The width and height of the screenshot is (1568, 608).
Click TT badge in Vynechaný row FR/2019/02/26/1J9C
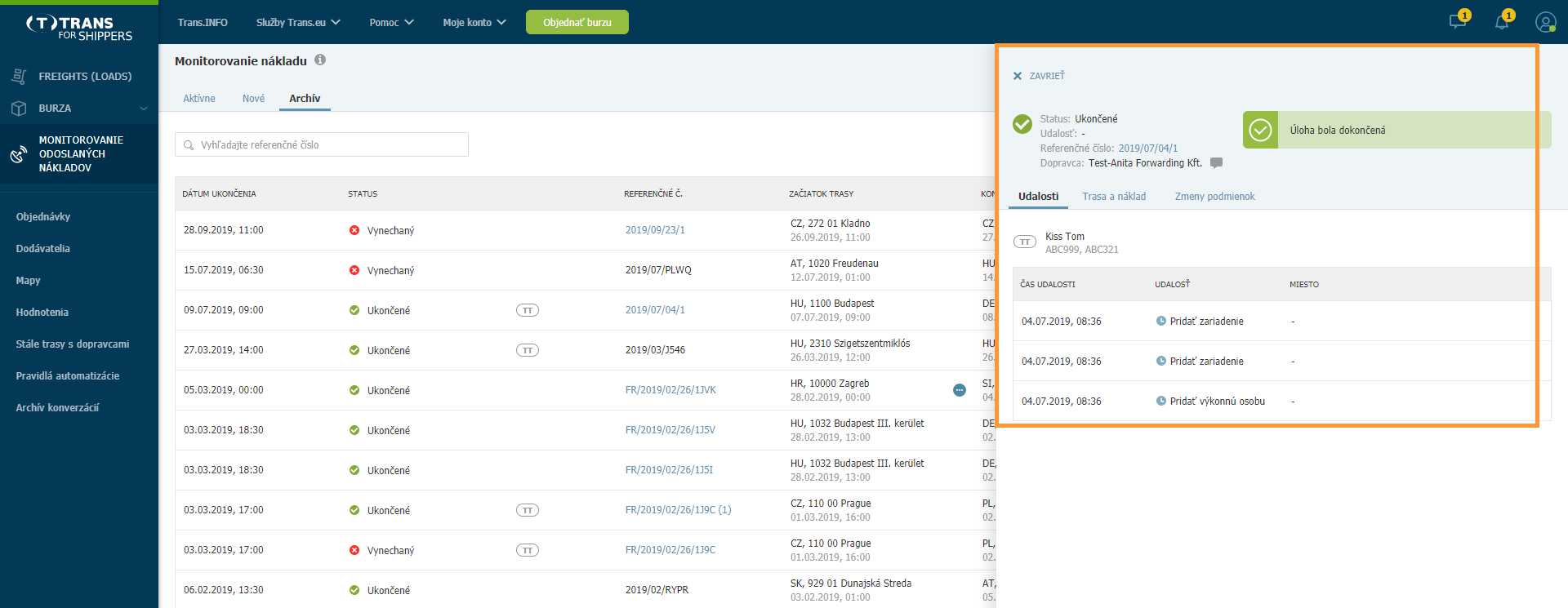click(528, 550)
